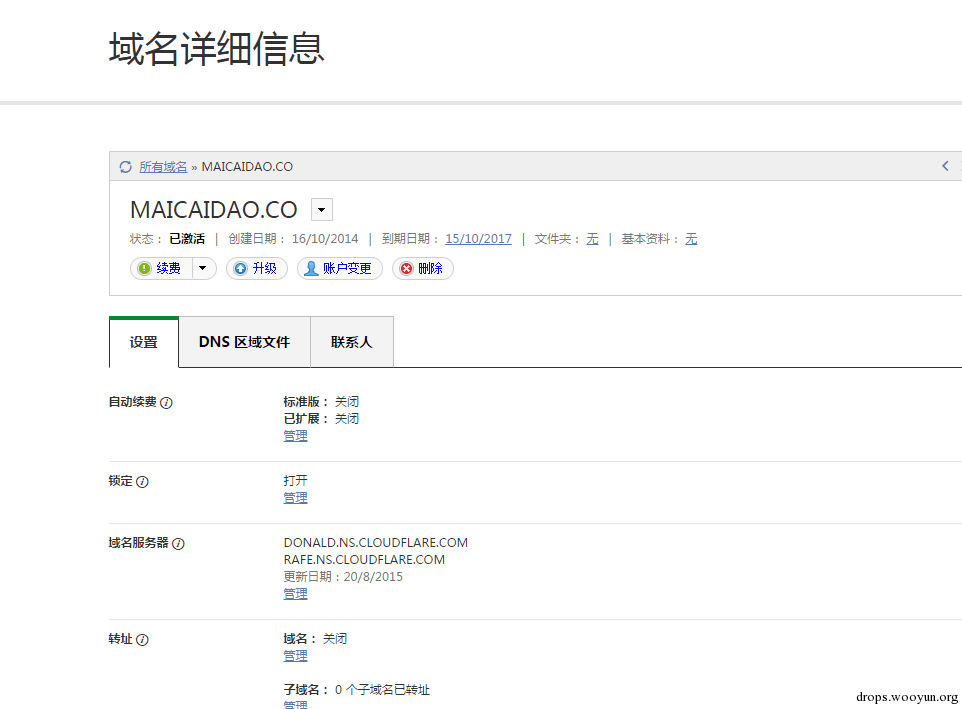The width and height of the screenshot is (962, 709).
Task: Click the 标准版: 关闭 text
Action: pos(321,402)
